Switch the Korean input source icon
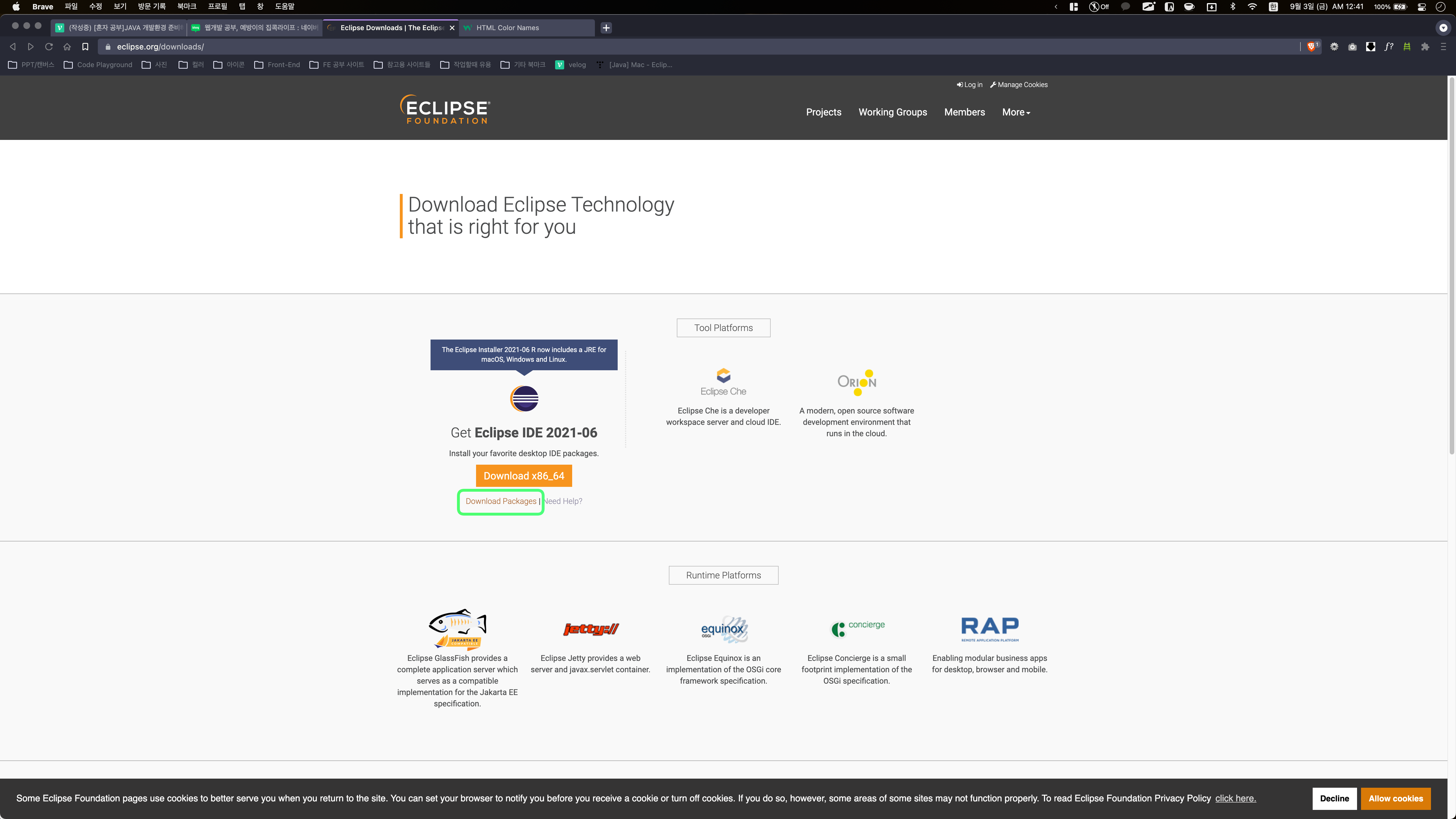 (x=1273, y=7)
